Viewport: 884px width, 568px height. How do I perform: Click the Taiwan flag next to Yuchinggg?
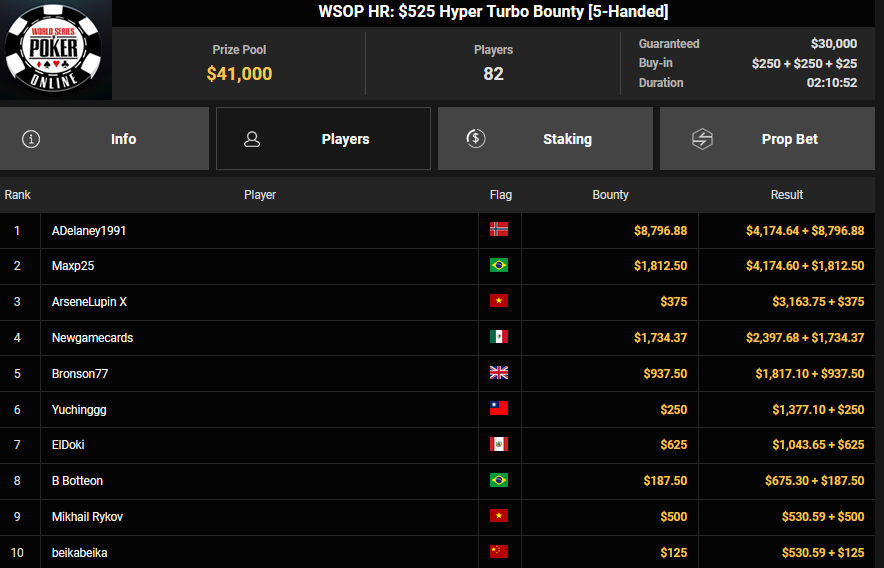[x=499, y=409]
